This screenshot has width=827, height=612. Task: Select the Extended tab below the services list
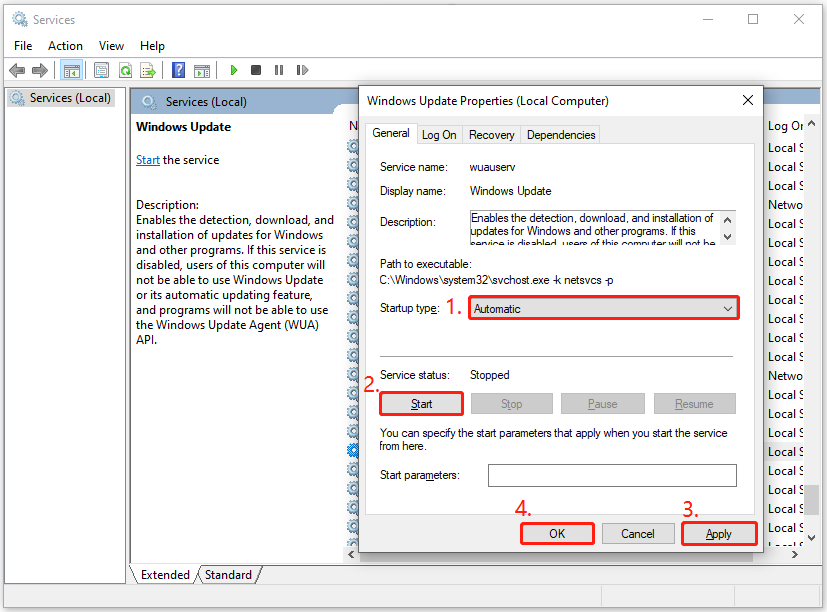pyautogui.click(x=165, y=575)
